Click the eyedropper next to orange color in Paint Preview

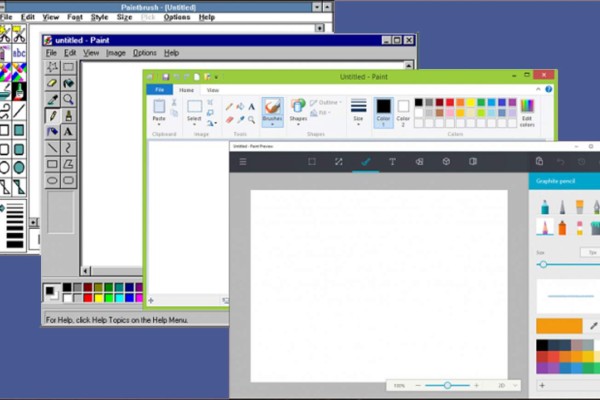(593, 326)
